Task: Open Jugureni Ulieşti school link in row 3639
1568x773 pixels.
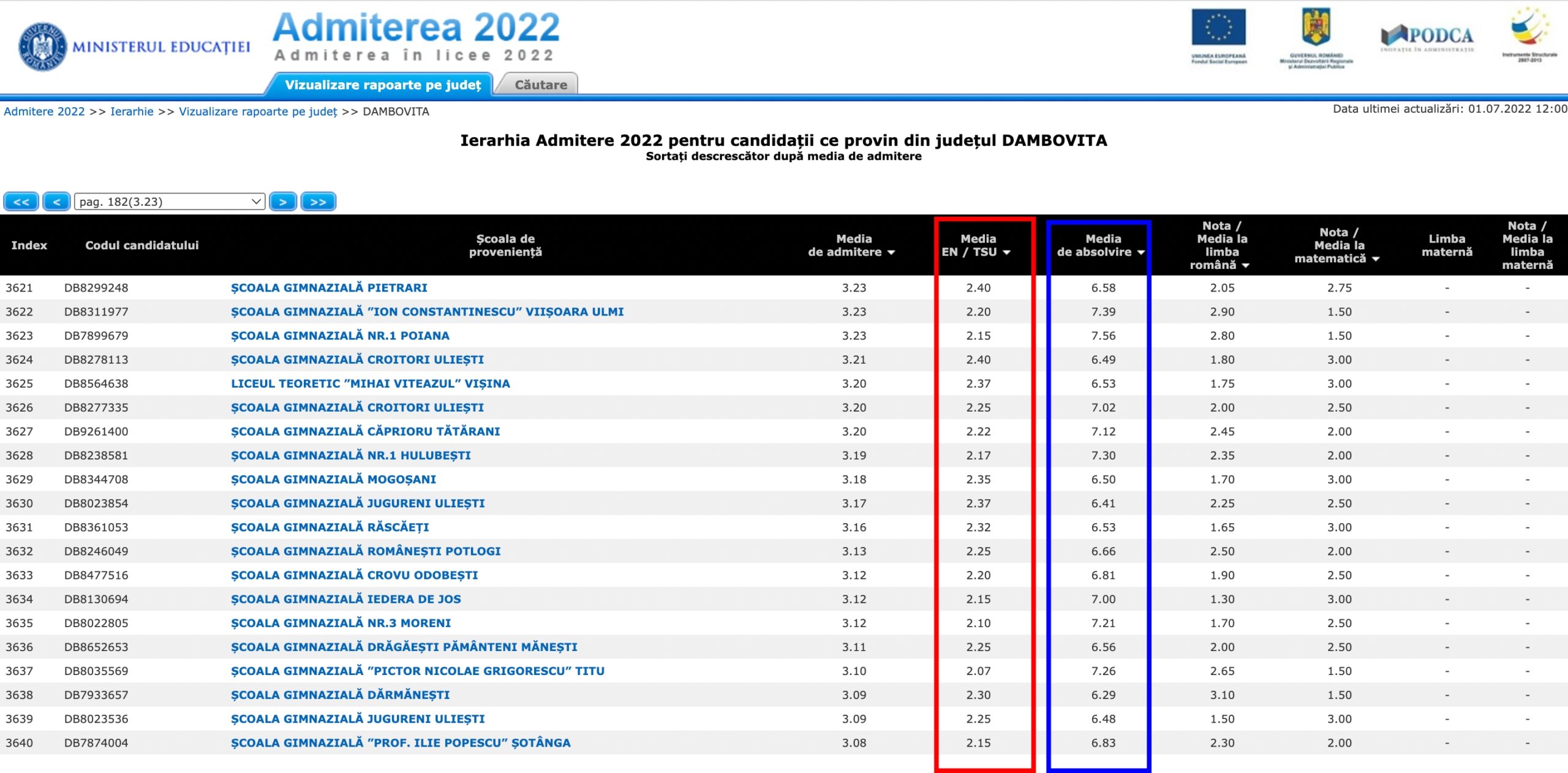Action: (358, 718)
